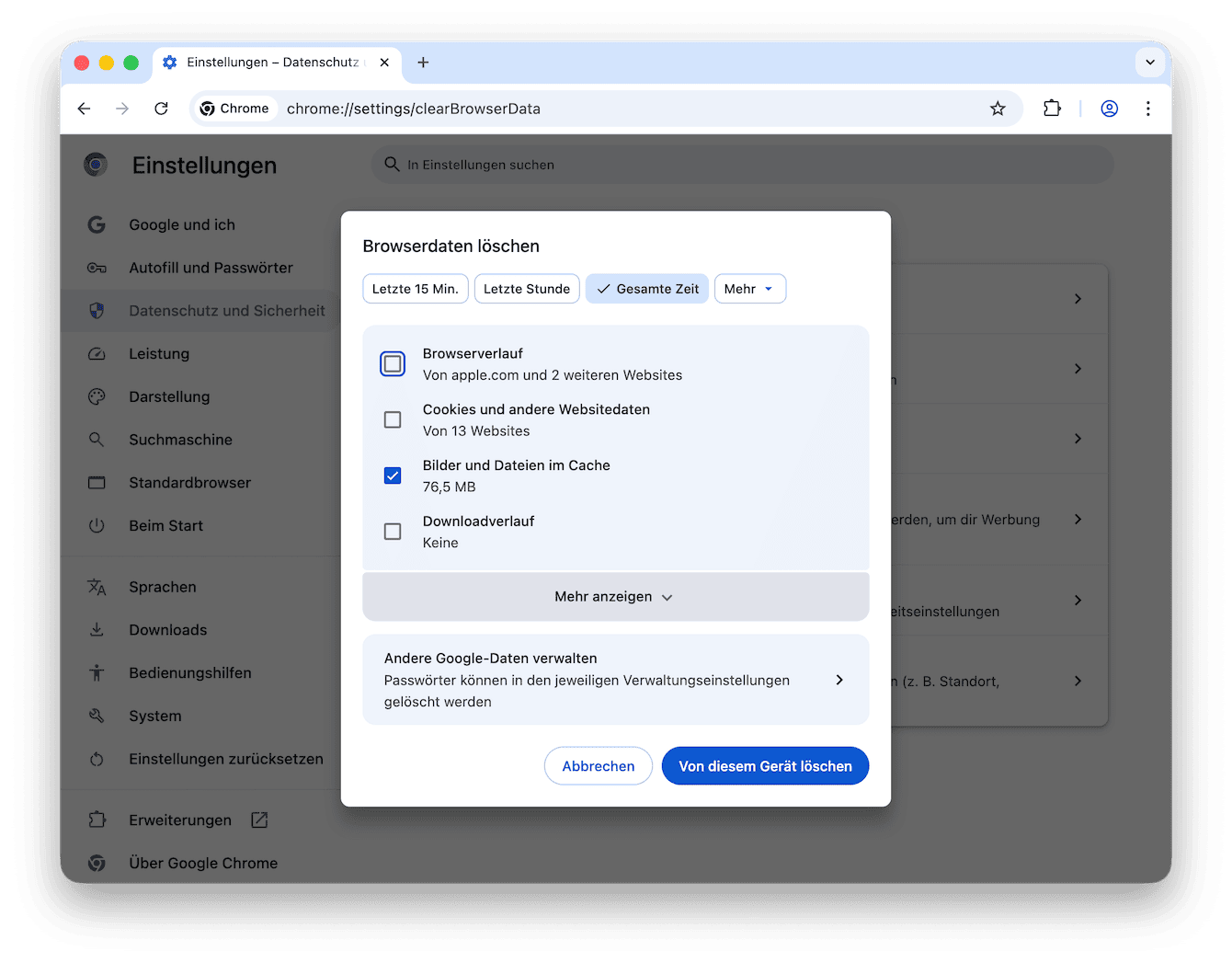Viewport: 1232px width, 963px height.
Task: Open Andere Google-Daten verwalten
Action: pos(615,680)
